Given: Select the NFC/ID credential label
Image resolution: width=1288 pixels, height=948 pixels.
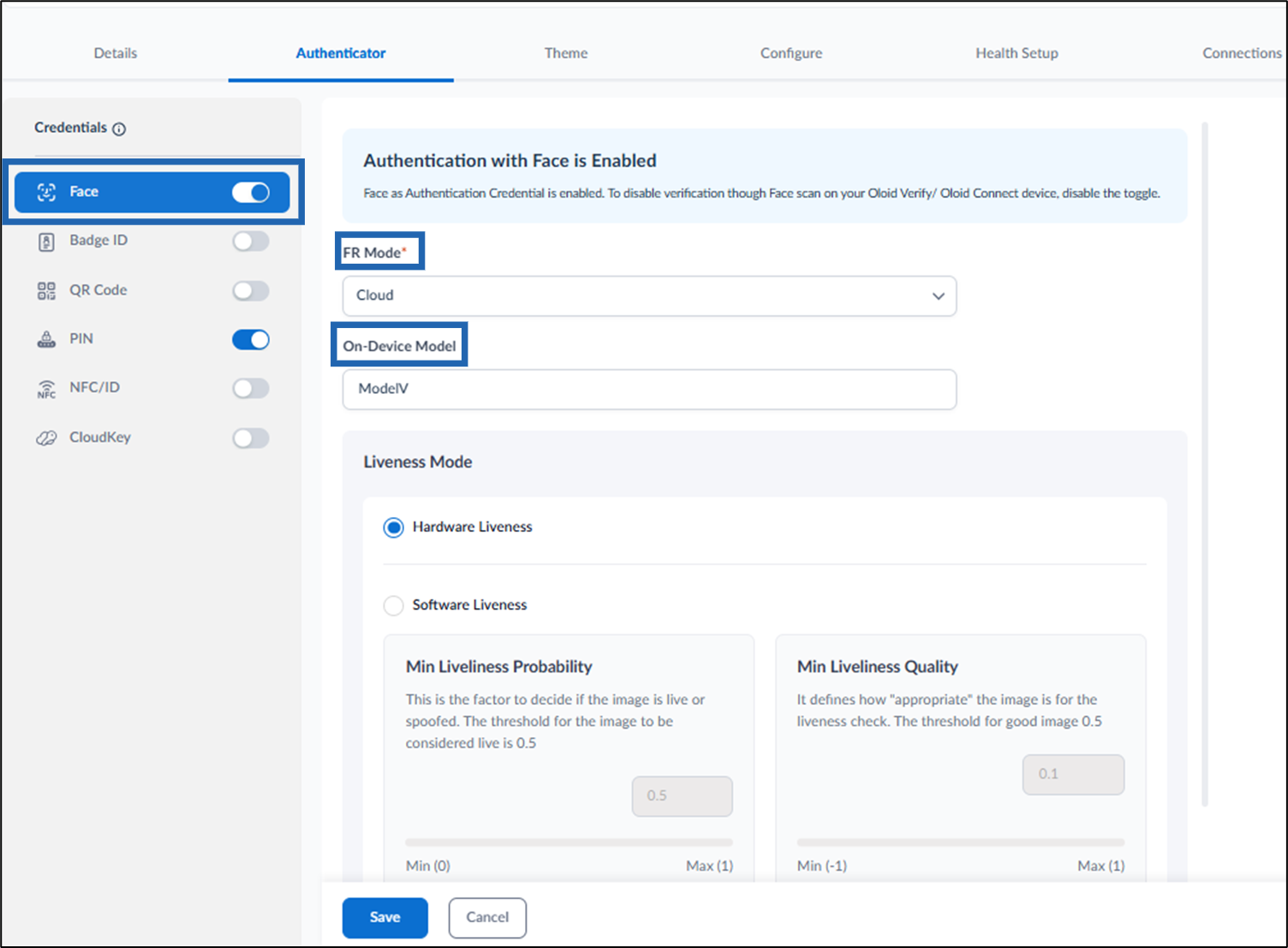Looking at the screenshot, I should coord(95,388).
